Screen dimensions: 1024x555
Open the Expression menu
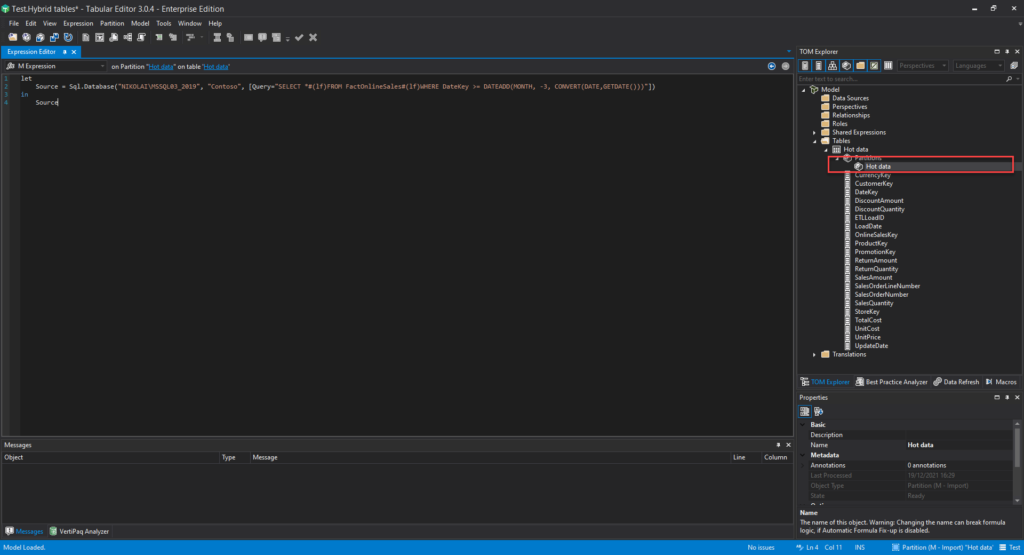pyautogui.click(x=78, y=24)
